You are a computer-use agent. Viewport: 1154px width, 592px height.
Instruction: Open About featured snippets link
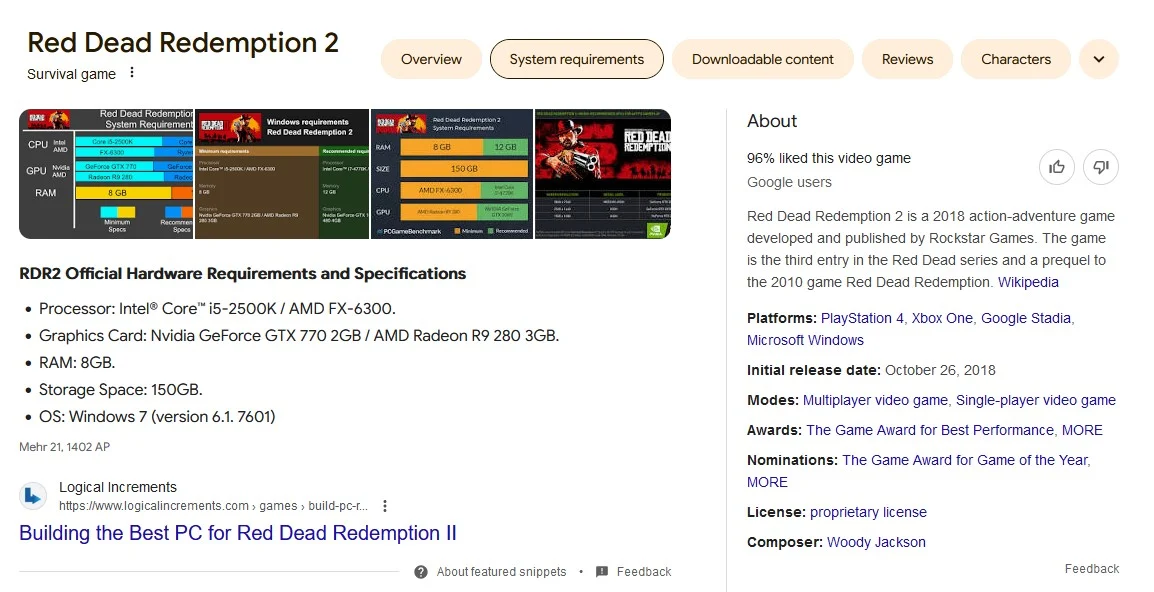point(501,572)
